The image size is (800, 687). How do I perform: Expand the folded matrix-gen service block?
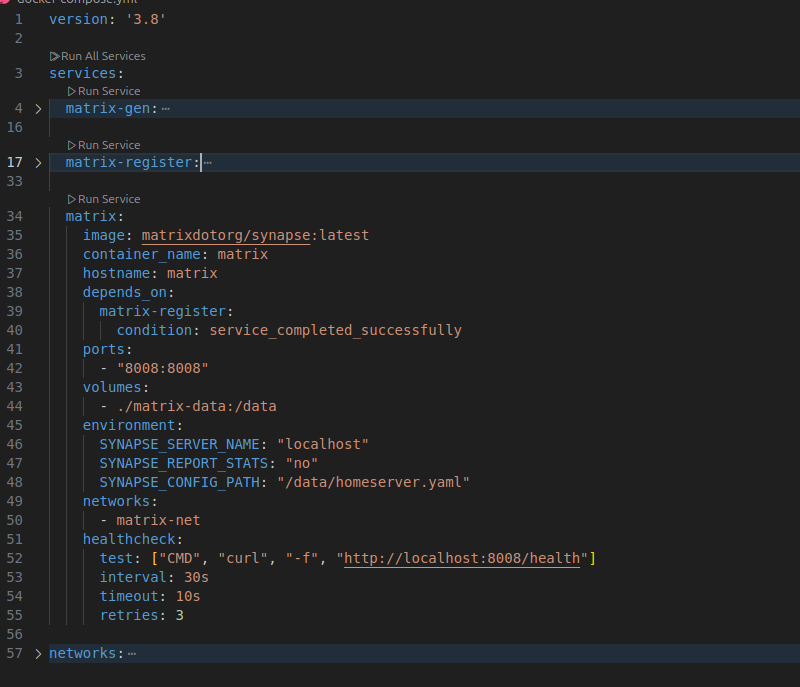[x=38, y=109]
